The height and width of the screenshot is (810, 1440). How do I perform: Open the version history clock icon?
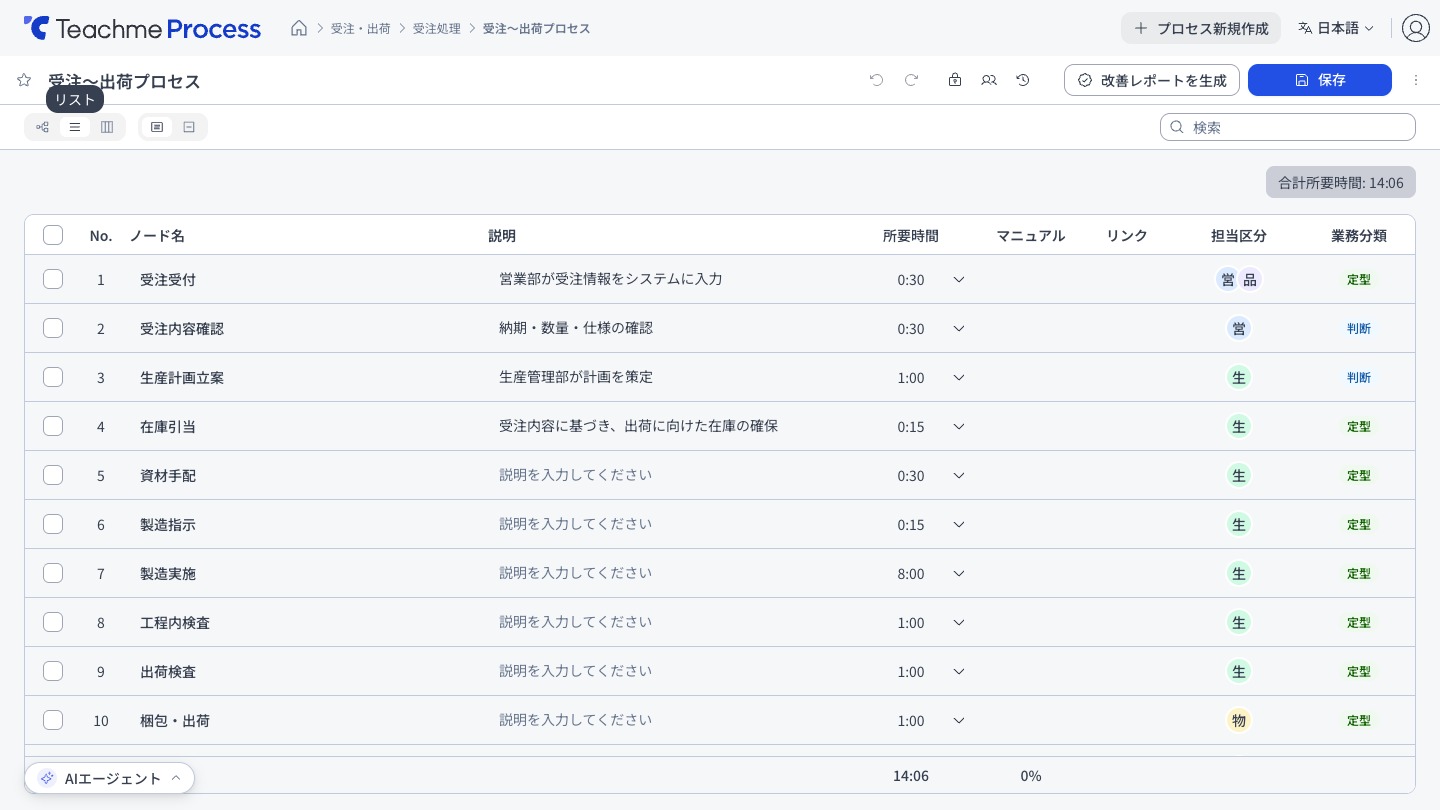[1023, 80]
